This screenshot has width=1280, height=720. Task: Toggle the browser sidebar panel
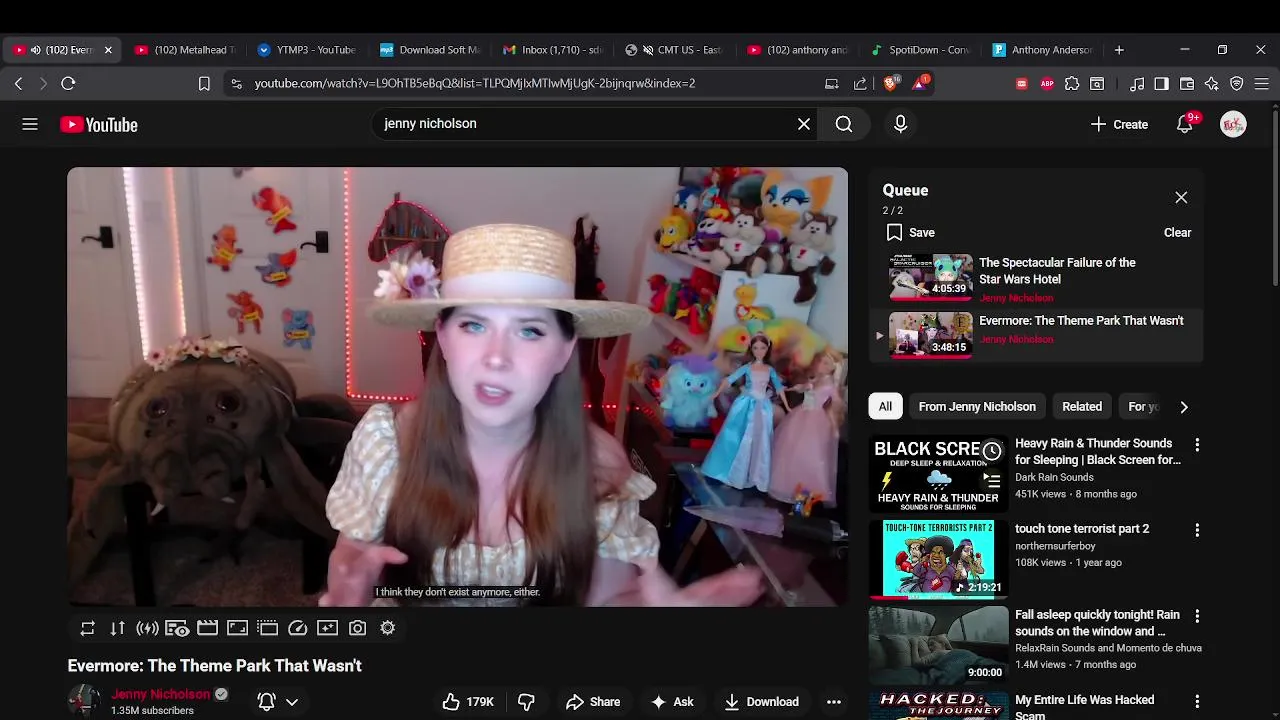pyautogui.click(x=1162, y=84)
